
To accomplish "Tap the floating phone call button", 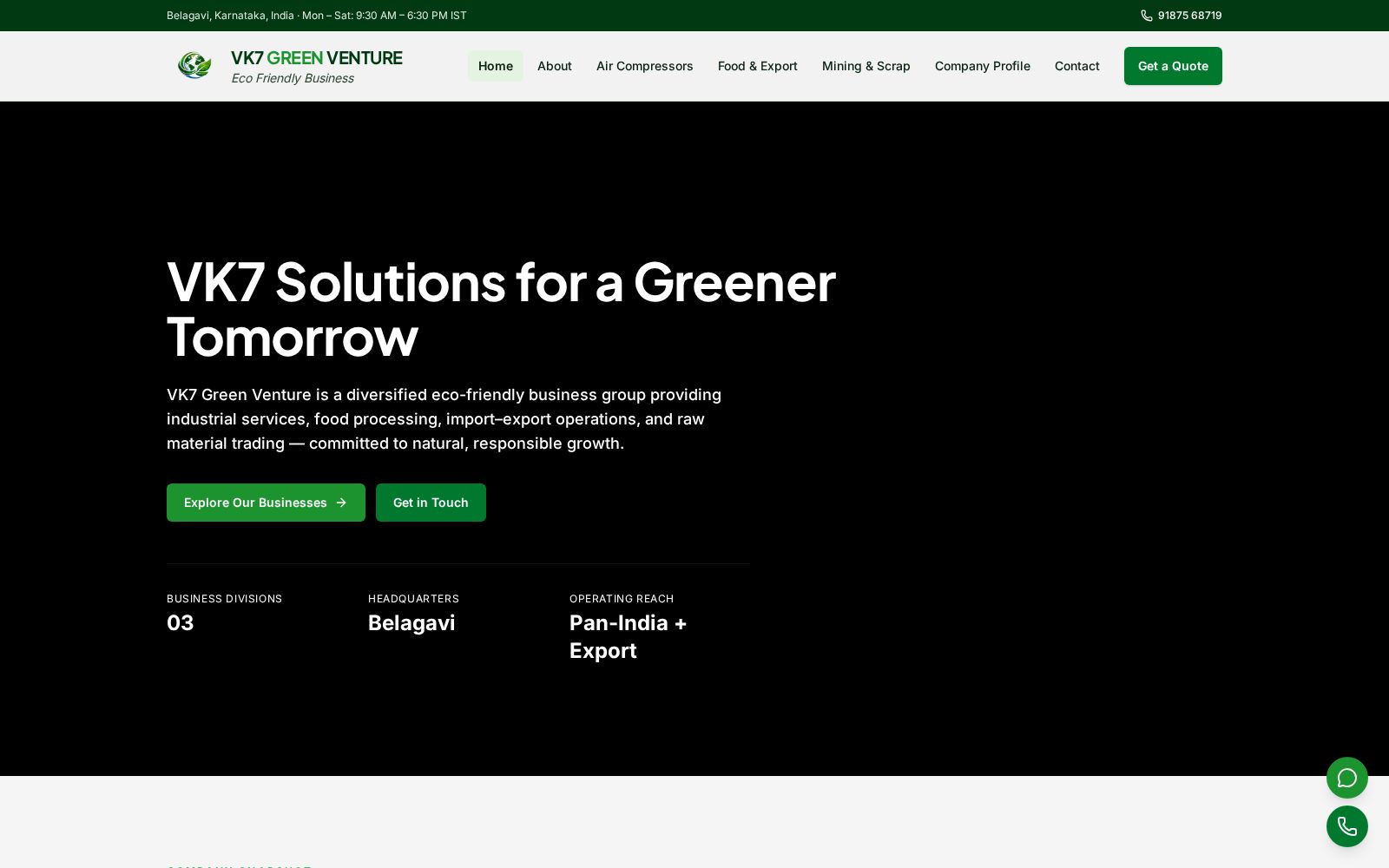I will [x=1346, y=826].
